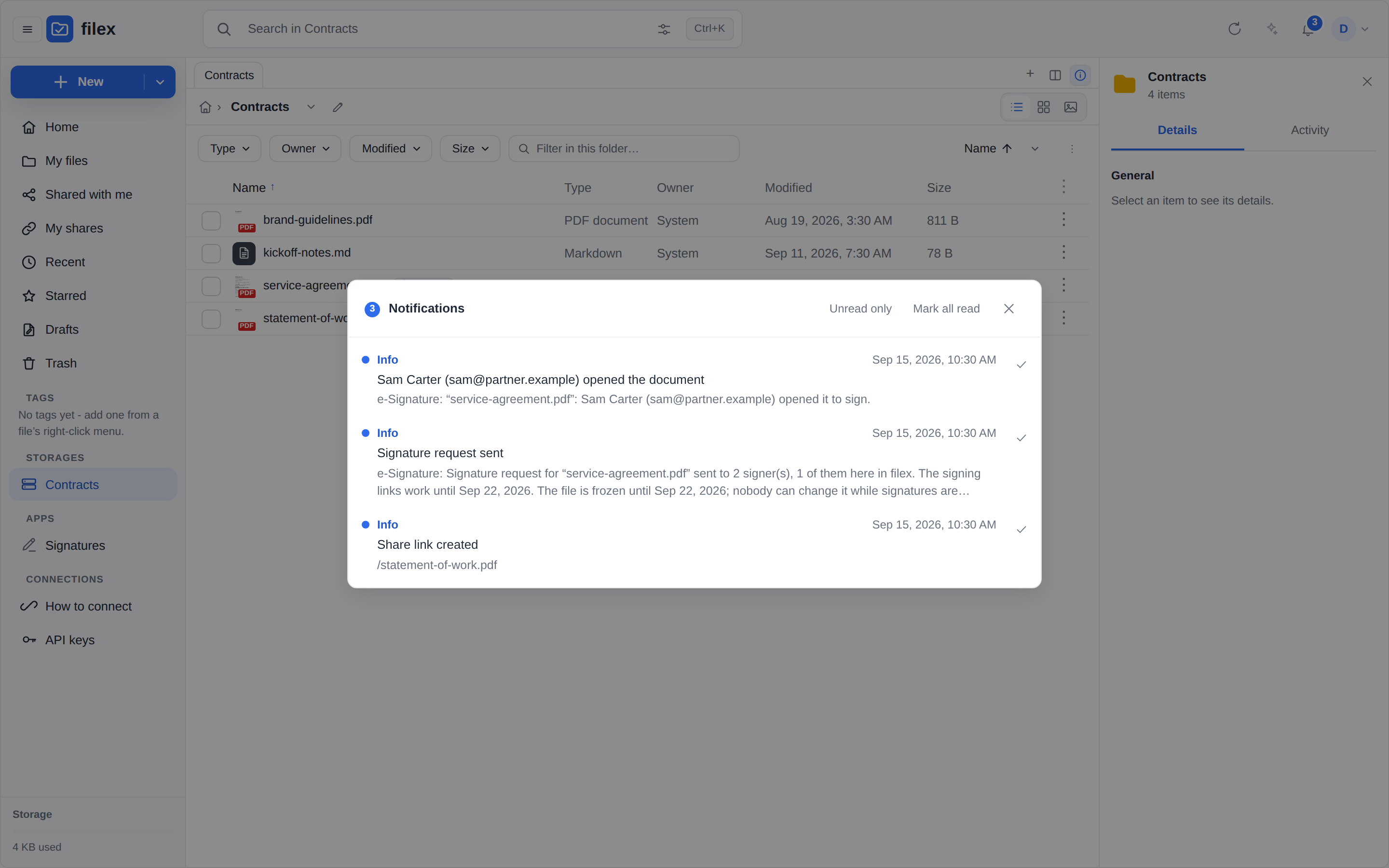The height and width of the screenshot is (868, 1389).
Task: Open the Modified filter dropdown
Action: tap(390, 149)
